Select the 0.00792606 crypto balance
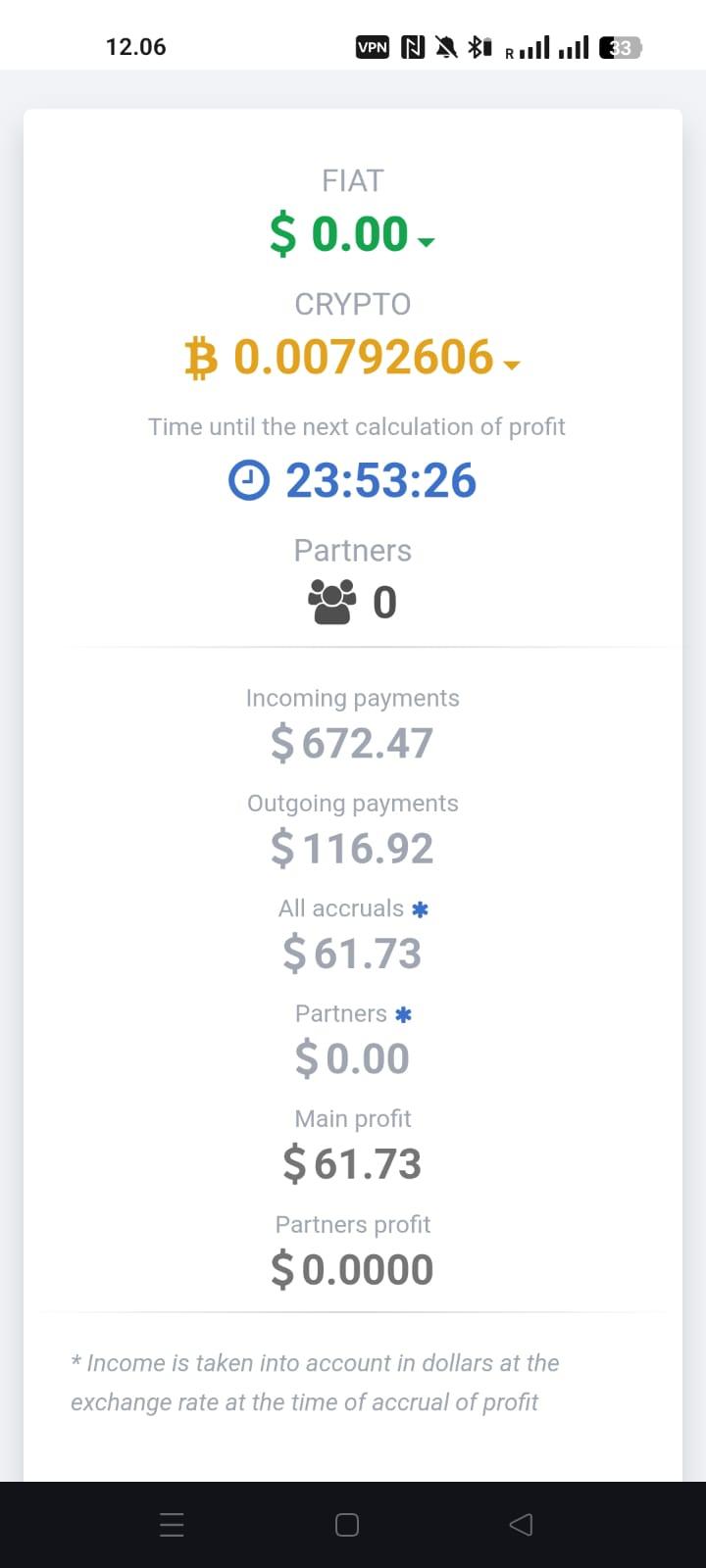 (x=364, y=357)
